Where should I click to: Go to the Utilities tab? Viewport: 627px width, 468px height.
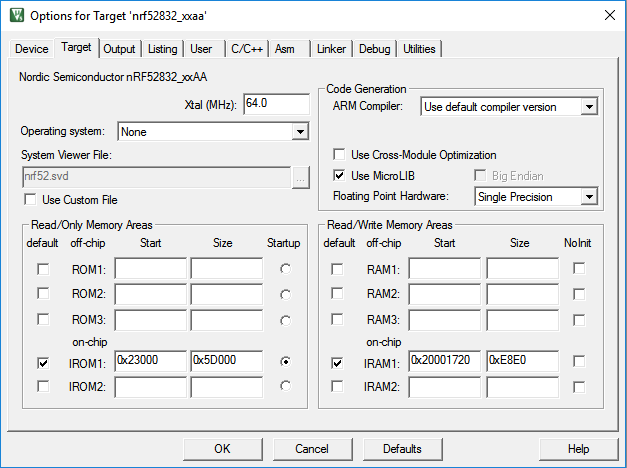[419, 49]
